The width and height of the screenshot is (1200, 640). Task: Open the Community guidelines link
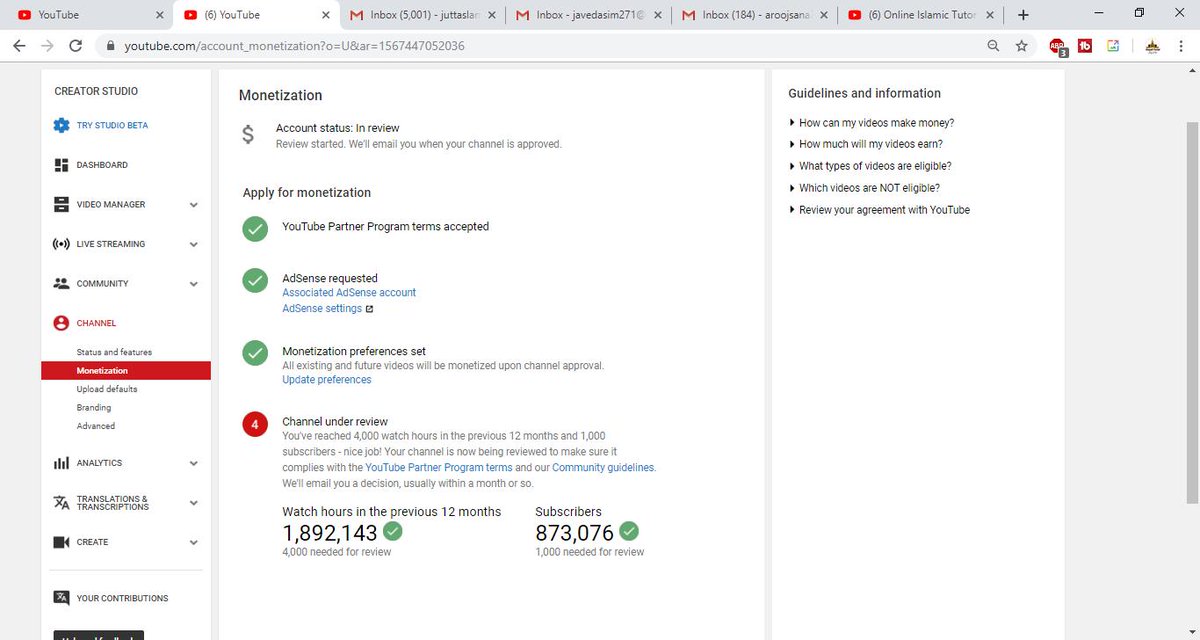(603, 467)
